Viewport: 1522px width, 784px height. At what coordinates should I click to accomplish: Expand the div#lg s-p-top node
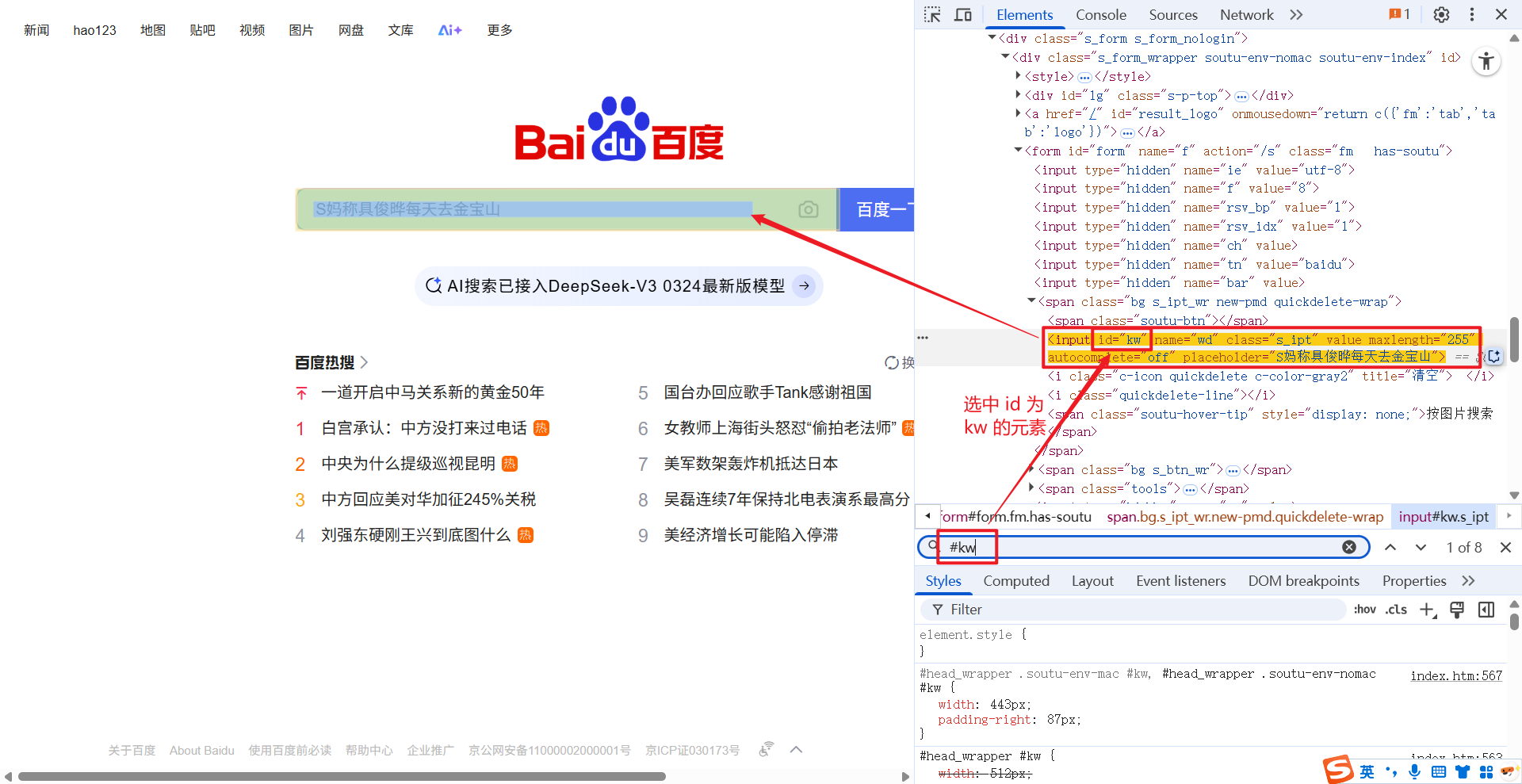tap(1019, 95)
